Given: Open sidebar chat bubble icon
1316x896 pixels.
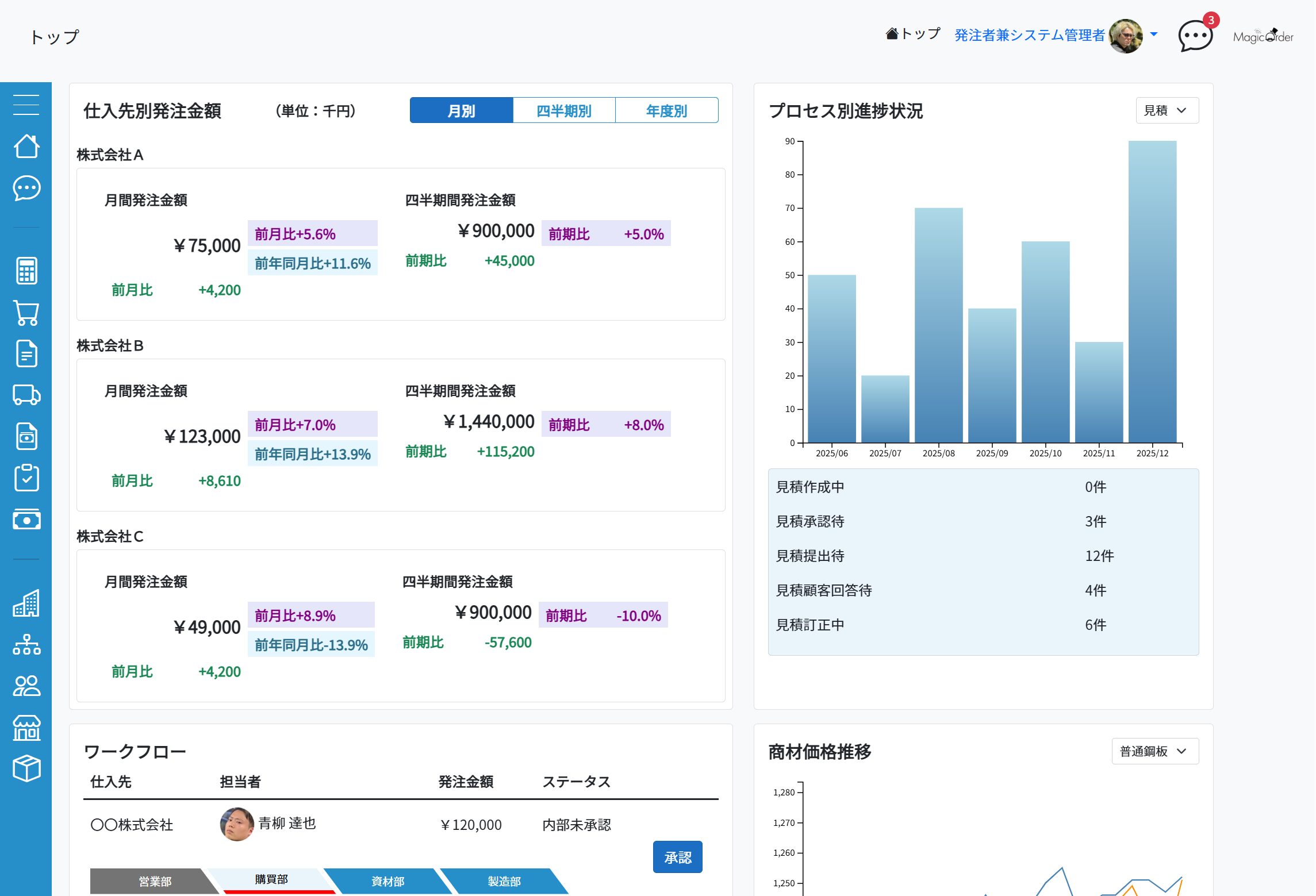Looking at the screenshot, I should [26, 188].
